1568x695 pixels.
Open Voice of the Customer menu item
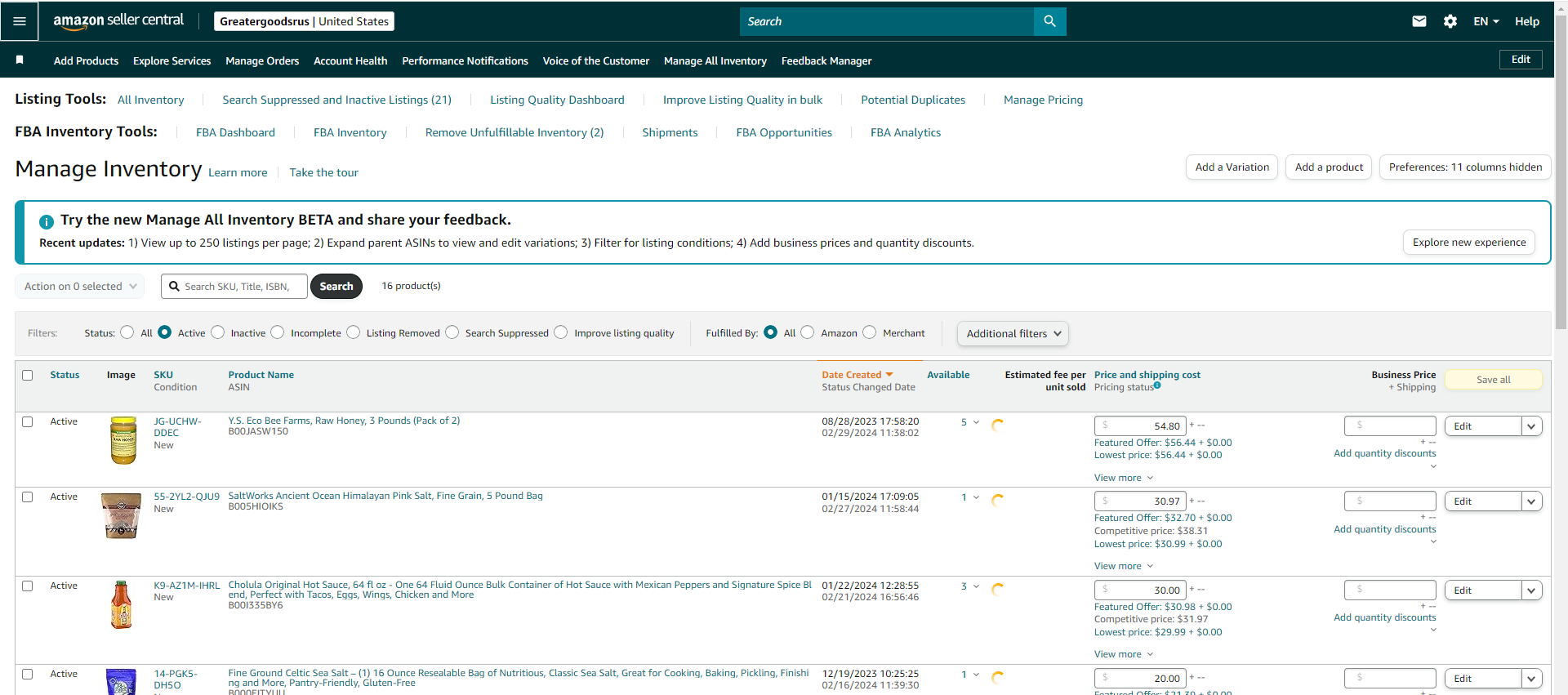click(x=596, y=60)
